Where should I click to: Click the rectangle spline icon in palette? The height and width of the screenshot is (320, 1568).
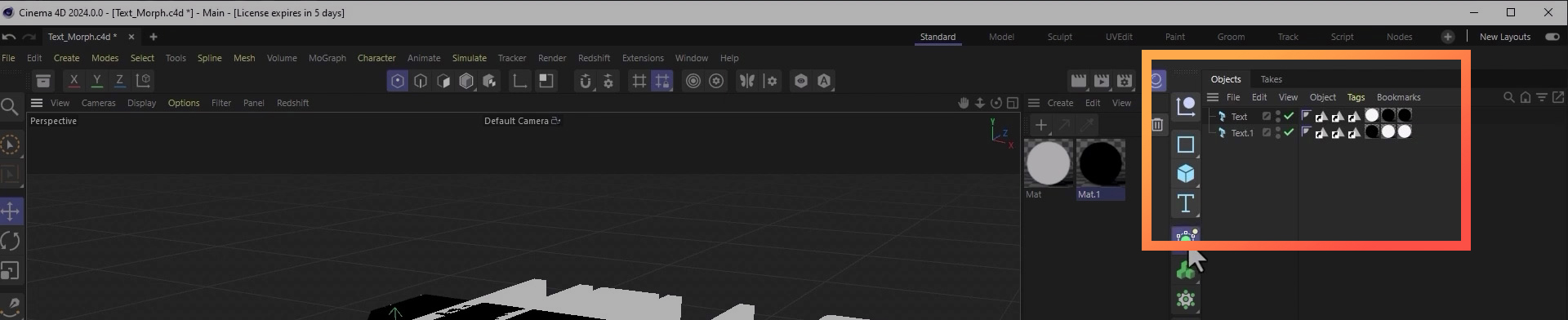pyautogui.click(x=1186, y=144)
